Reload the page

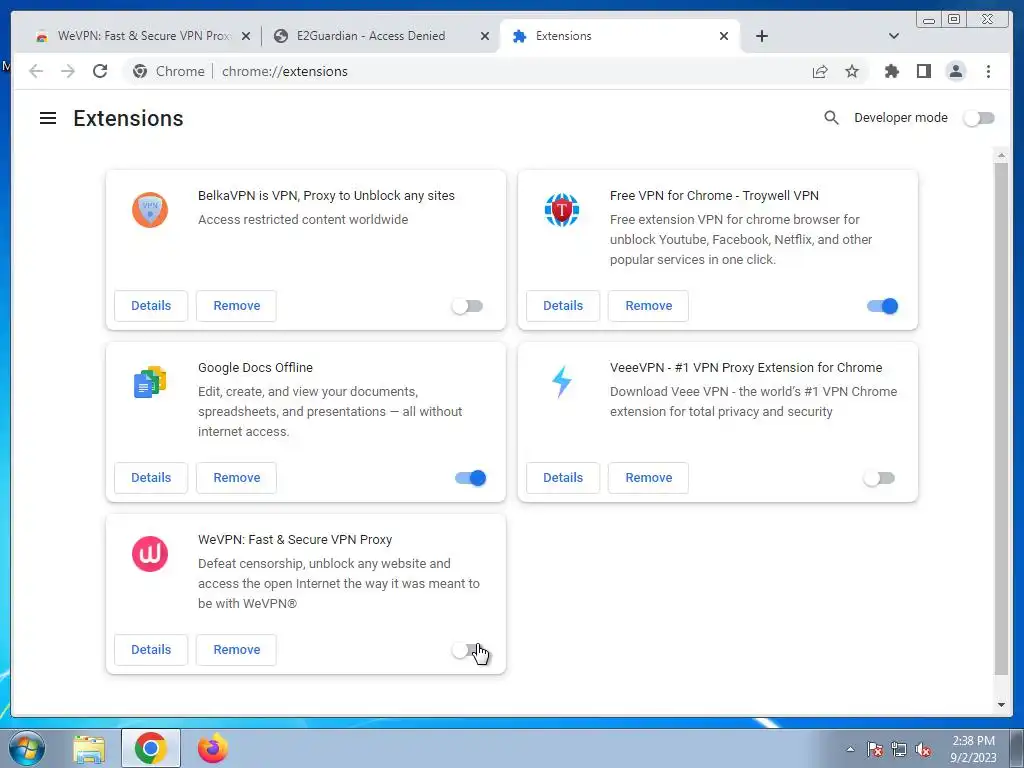(x=100, y=71)
